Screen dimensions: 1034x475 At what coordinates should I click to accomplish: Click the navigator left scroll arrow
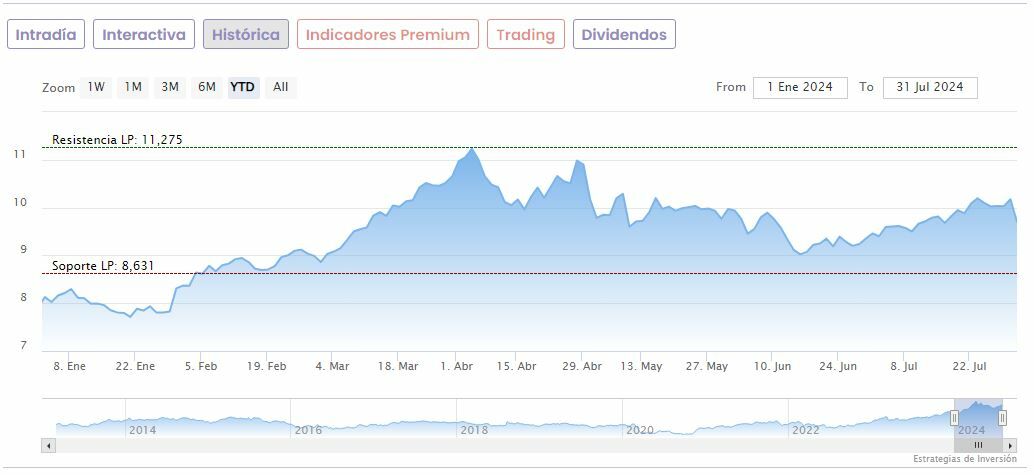(x=47, y=445)
